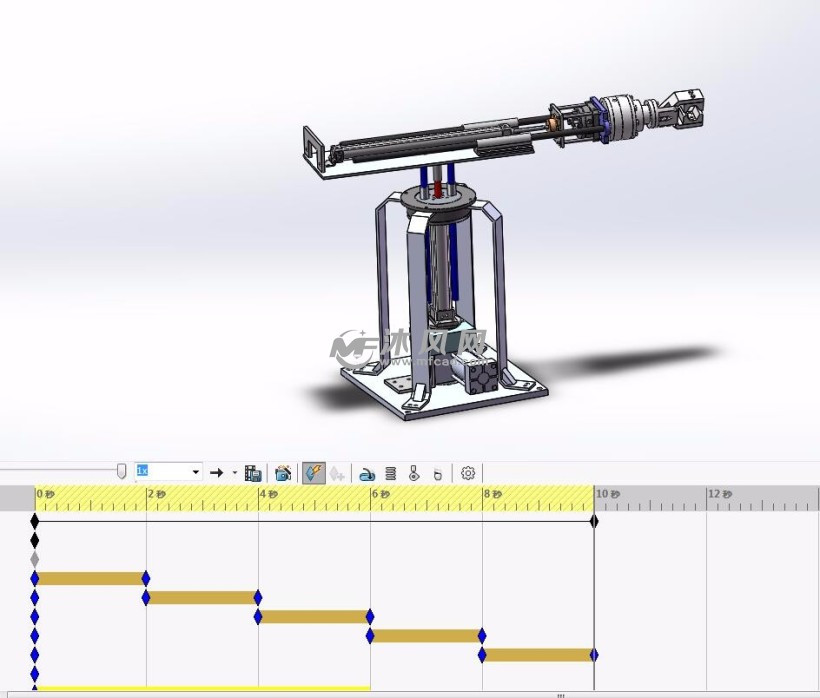
Task: Select the third bar's end key at 6 seconds
Action: point(370,617)
